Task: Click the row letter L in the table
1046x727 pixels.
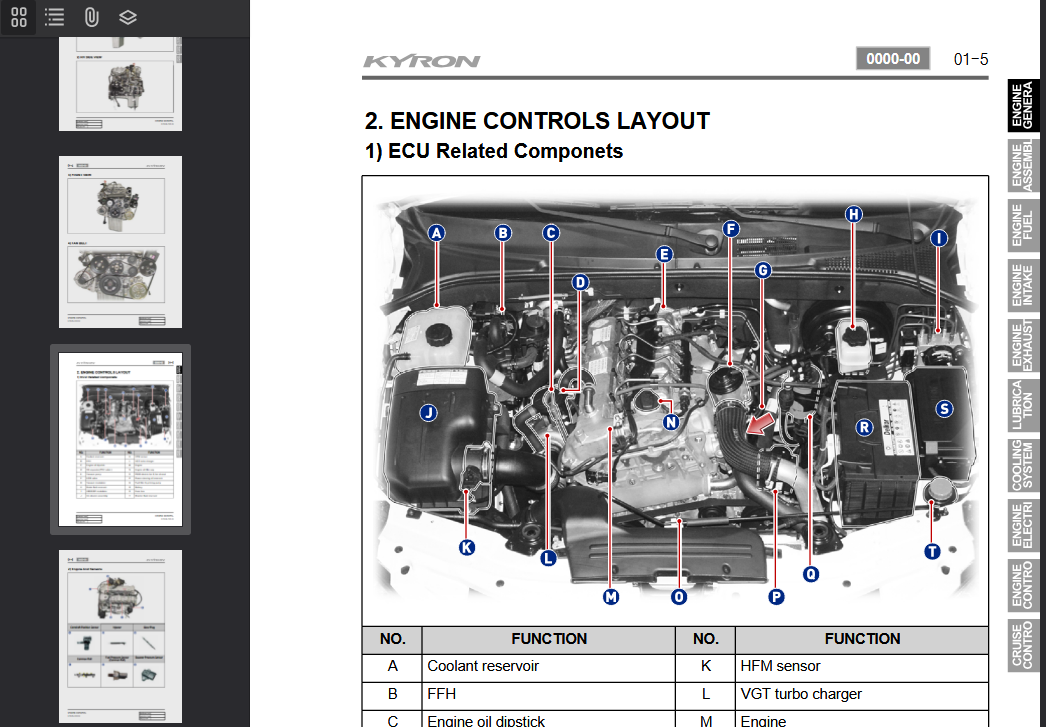Action: (705, 694)
